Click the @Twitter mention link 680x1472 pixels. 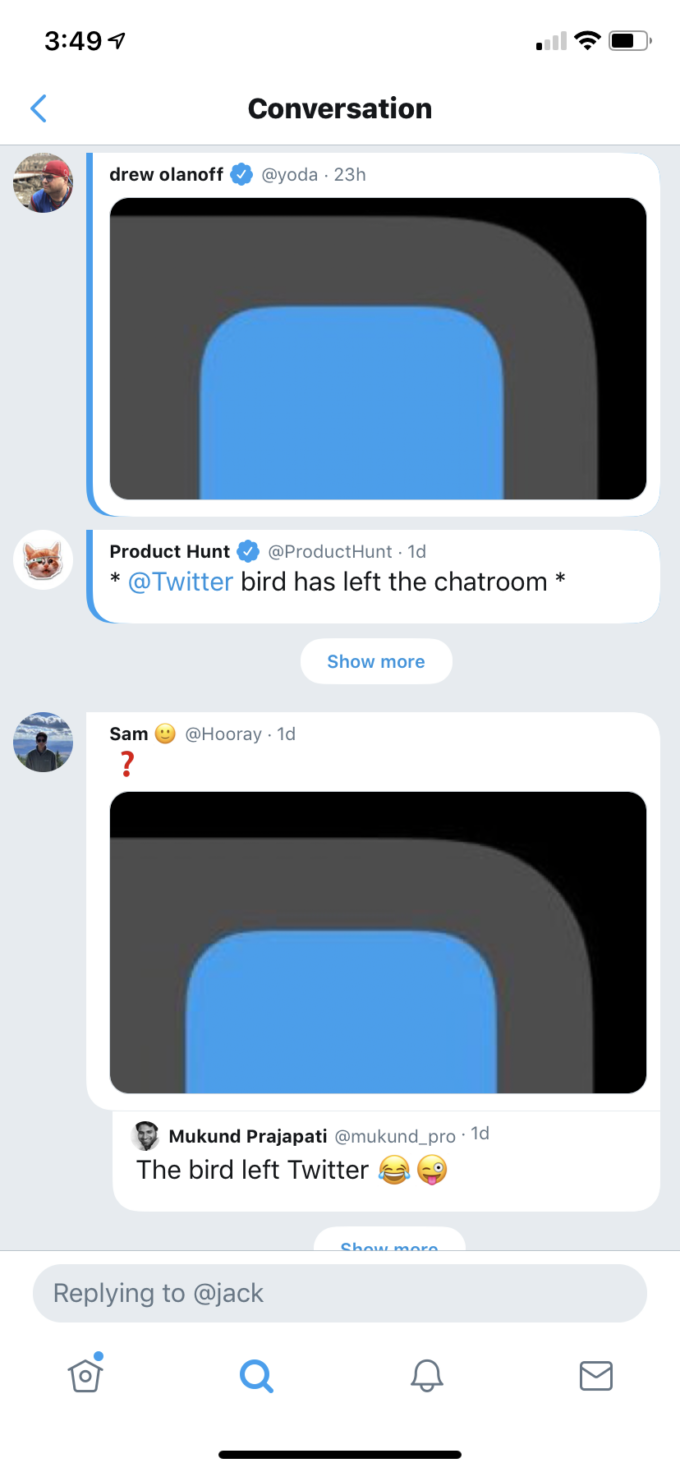coord(180,582)
